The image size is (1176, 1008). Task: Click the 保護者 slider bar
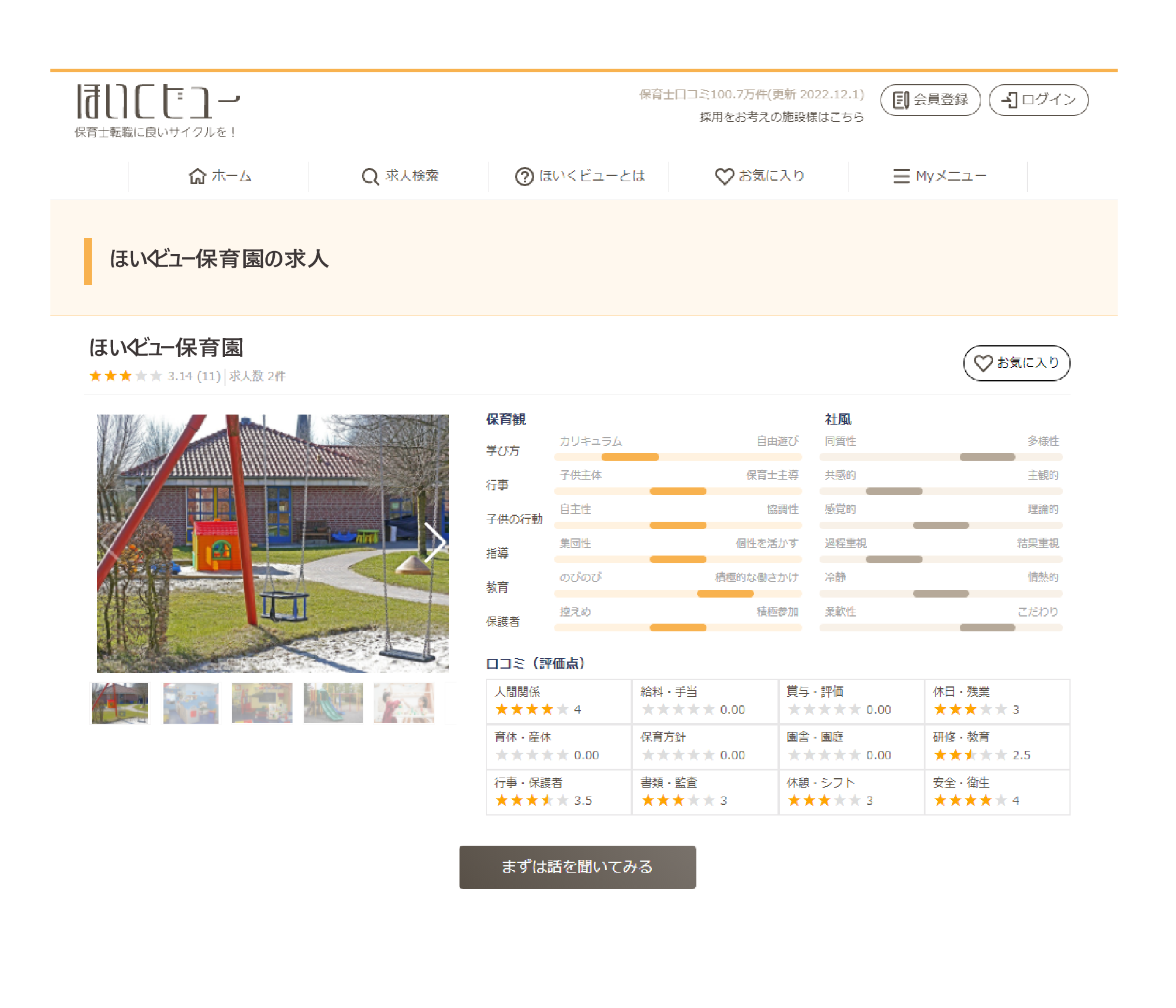pyautogui.click(x=678, y=627)
